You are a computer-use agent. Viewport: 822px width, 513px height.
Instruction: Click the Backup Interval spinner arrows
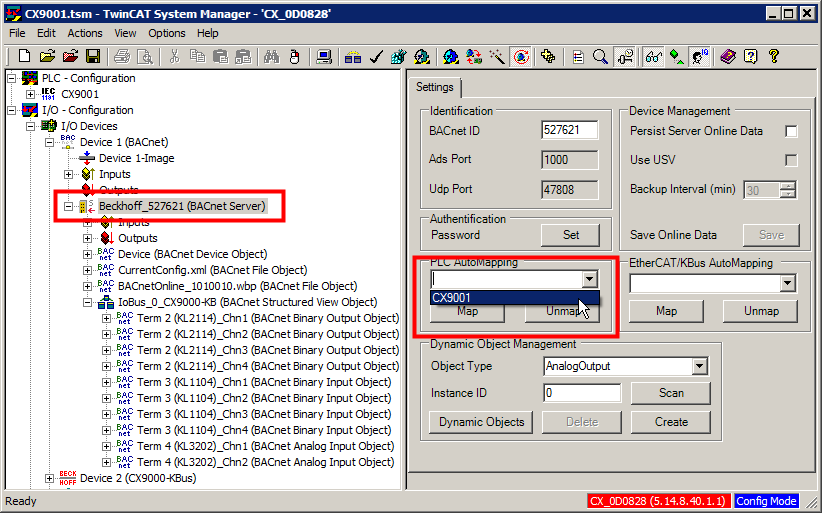click(x=787, y=190)
